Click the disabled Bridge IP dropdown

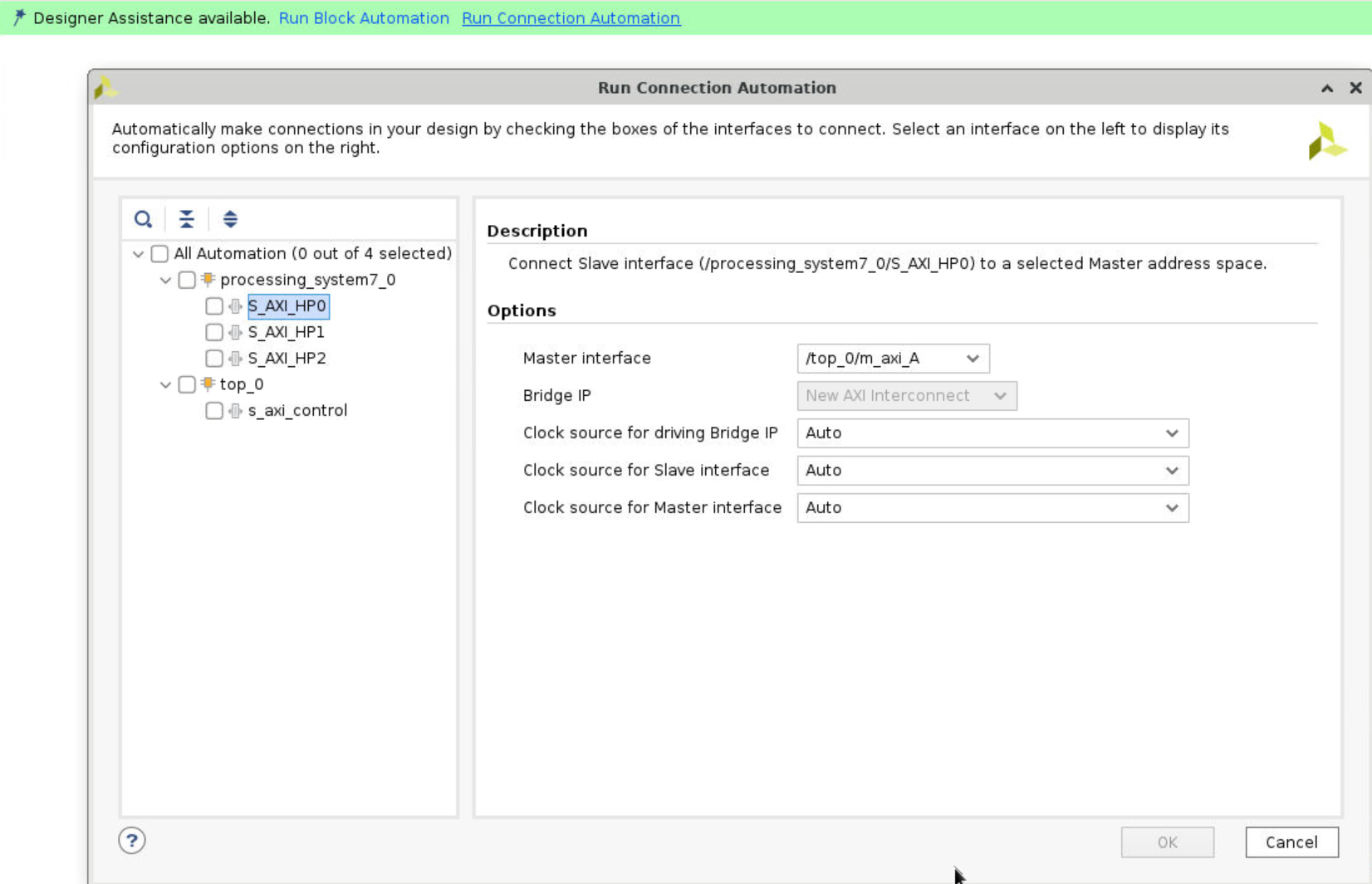907,396
